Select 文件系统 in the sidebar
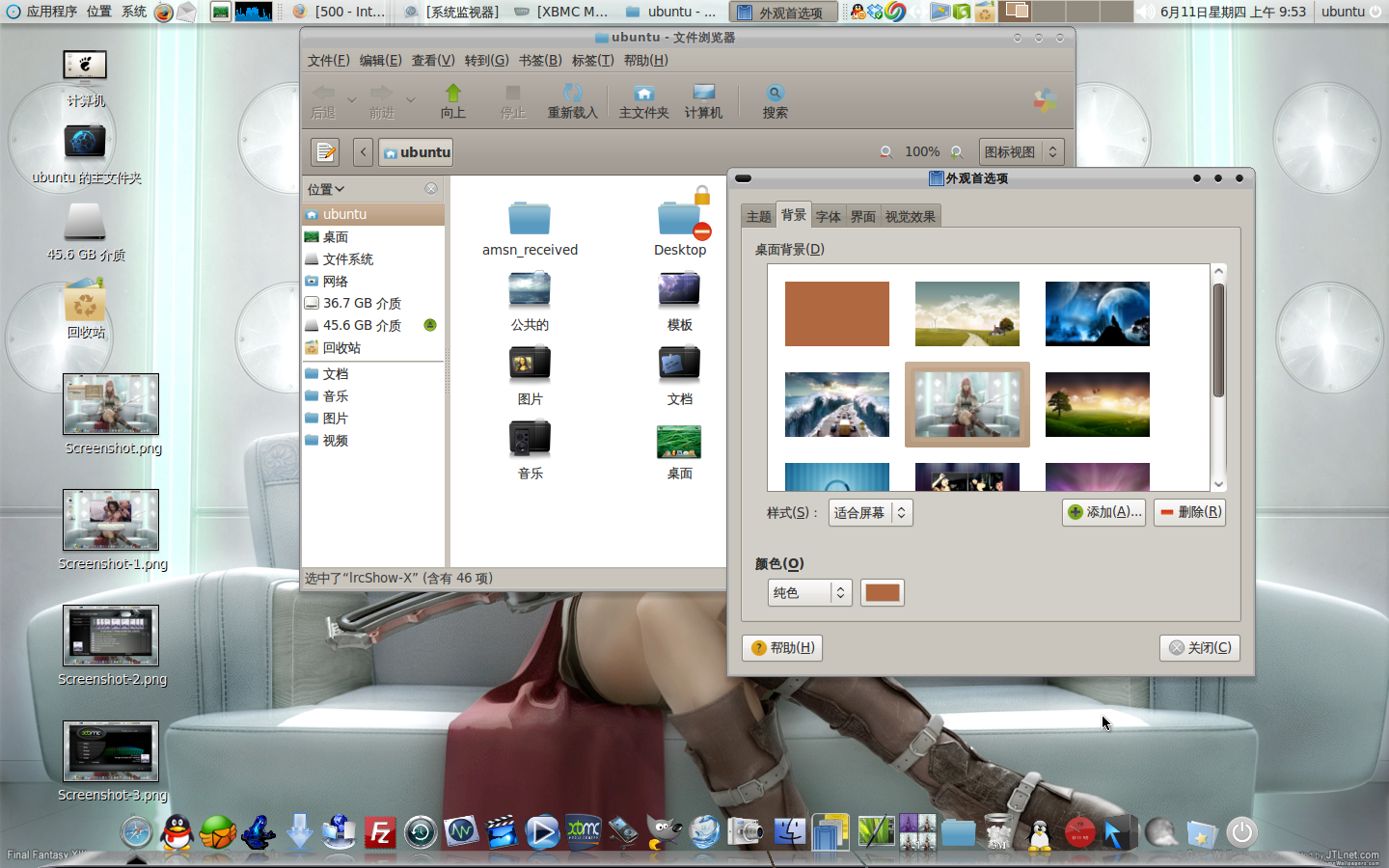1389x868 pixels. 373,258
